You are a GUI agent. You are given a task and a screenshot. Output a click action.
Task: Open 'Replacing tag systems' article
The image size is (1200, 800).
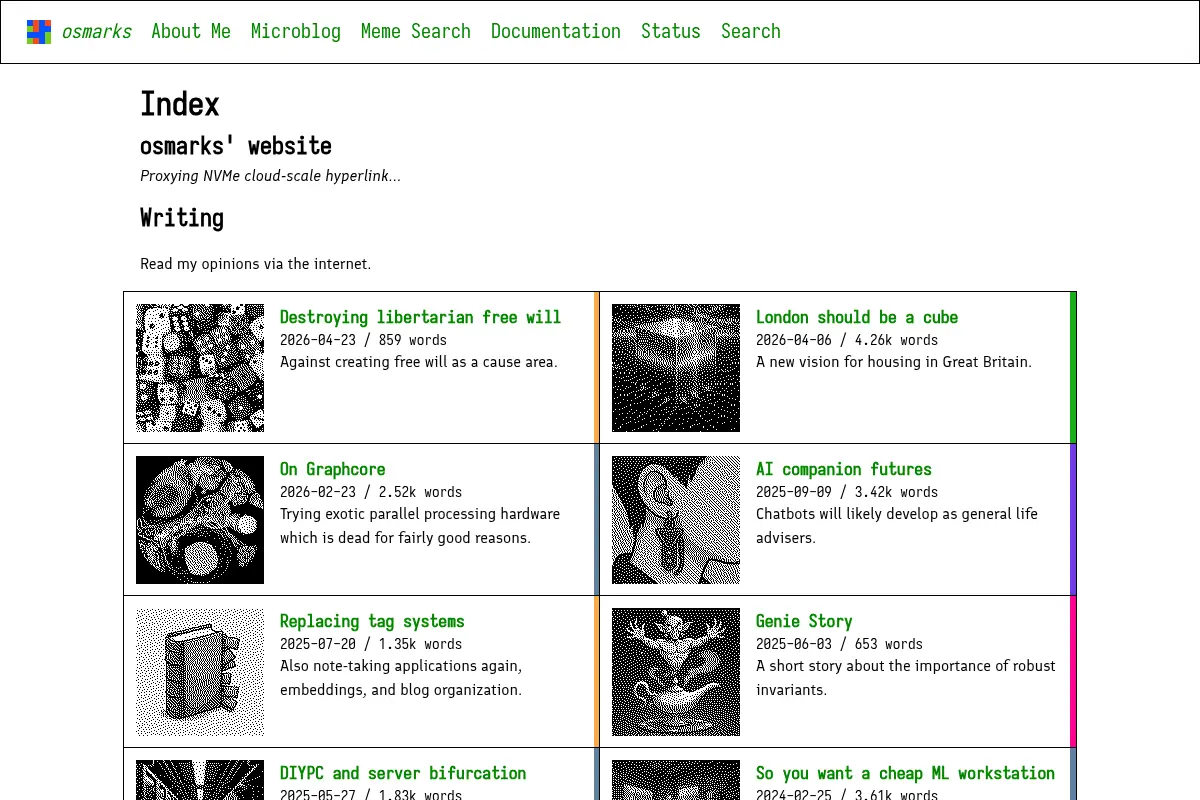tap(372, 621)
